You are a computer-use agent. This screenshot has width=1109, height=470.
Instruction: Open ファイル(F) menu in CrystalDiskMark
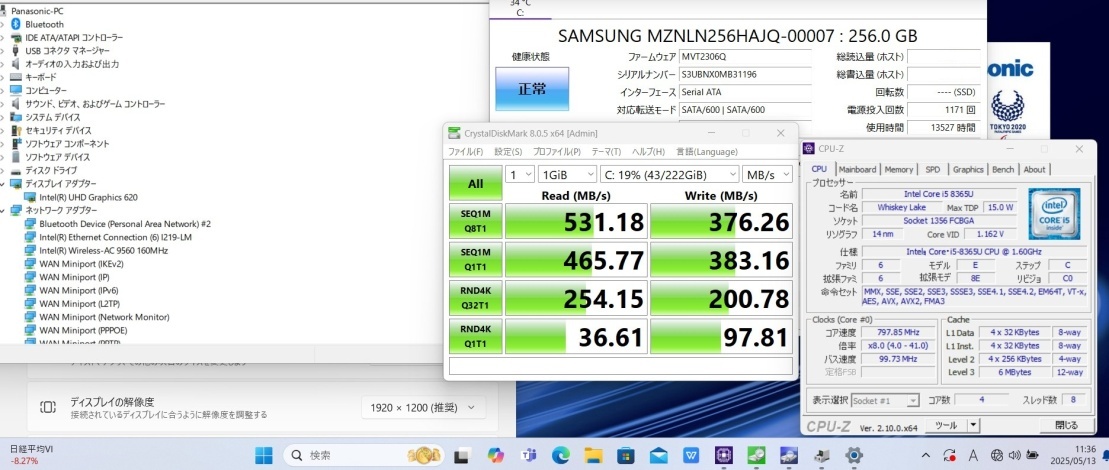click(x=465, y=152)
